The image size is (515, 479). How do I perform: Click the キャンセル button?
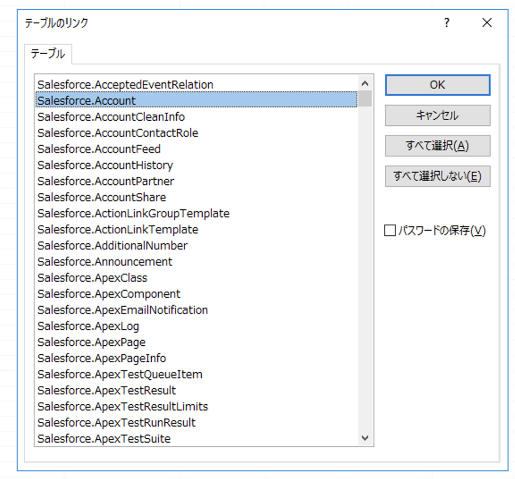coord(437,115)
